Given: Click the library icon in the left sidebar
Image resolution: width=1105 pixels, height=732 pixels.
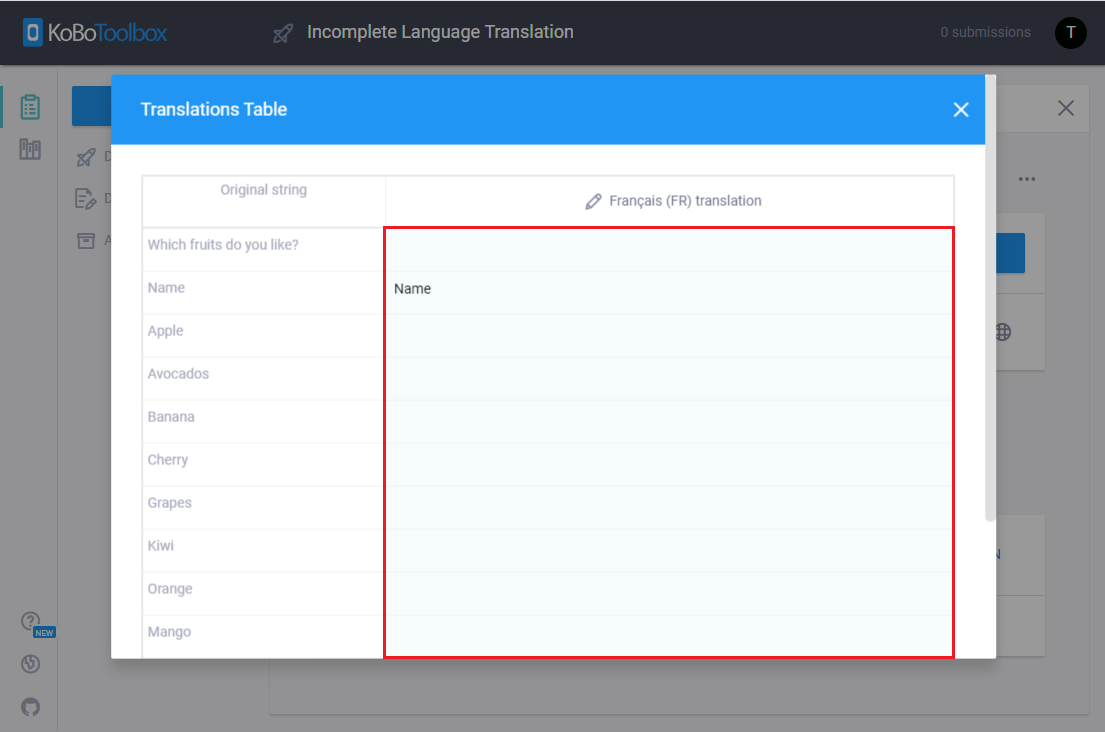Looking at the screenshot, I should click(x=29, y=148).
